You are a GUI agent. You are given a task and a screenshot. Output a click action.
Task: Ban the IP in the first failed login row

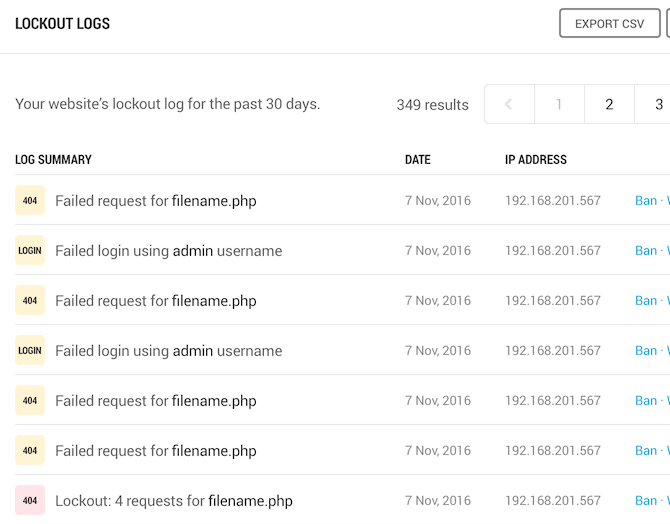tap(646, 250)
